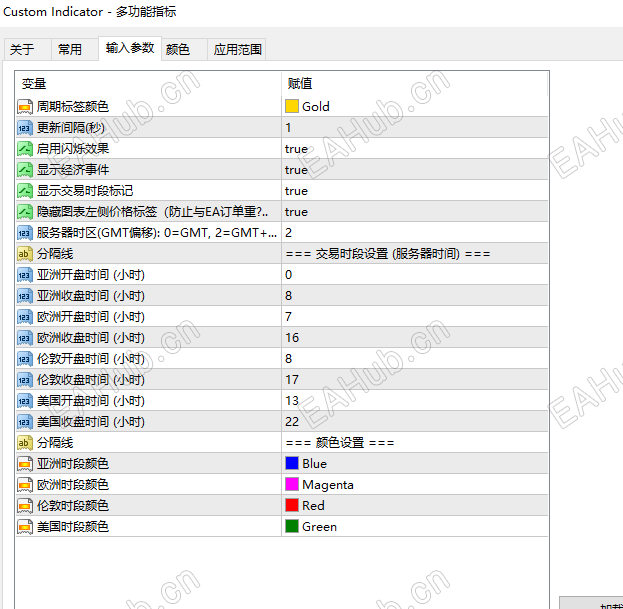Click the integer icon beside 服务器时区
The width and height of the screenshot is (623, 609).
[x=25, y=233]
